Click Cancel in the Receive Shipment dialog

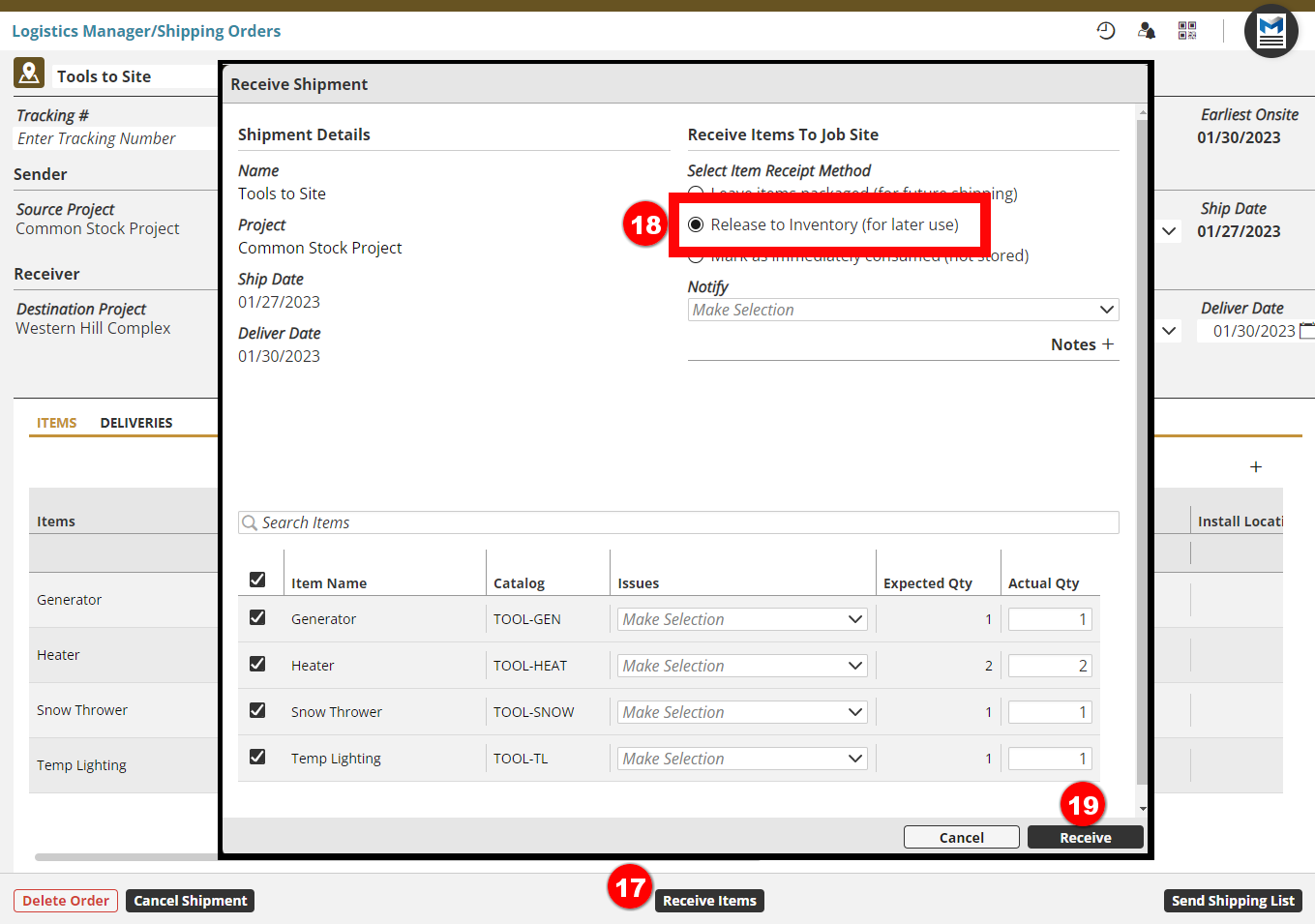pyautogui.click(x=961, y=838)
